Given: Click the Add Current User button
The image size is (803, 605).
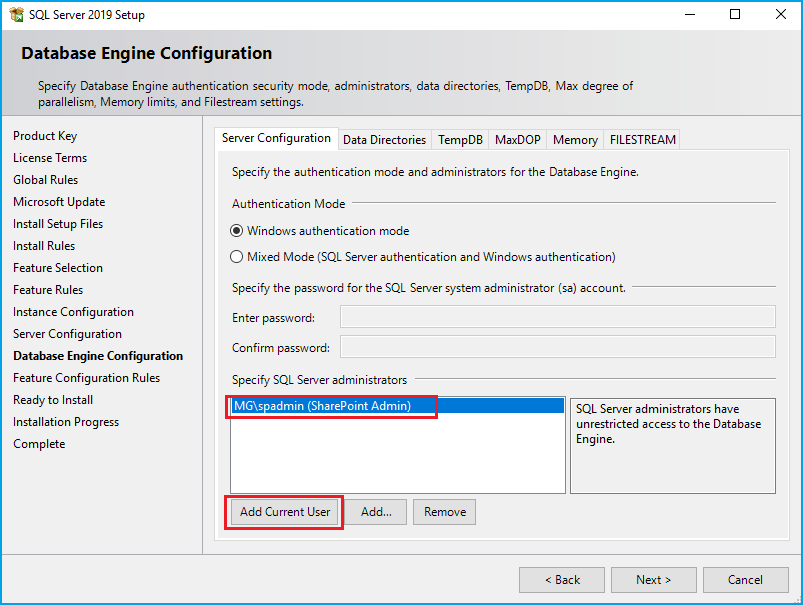Looking at the screenshot, I should click(x=285, y=512).
